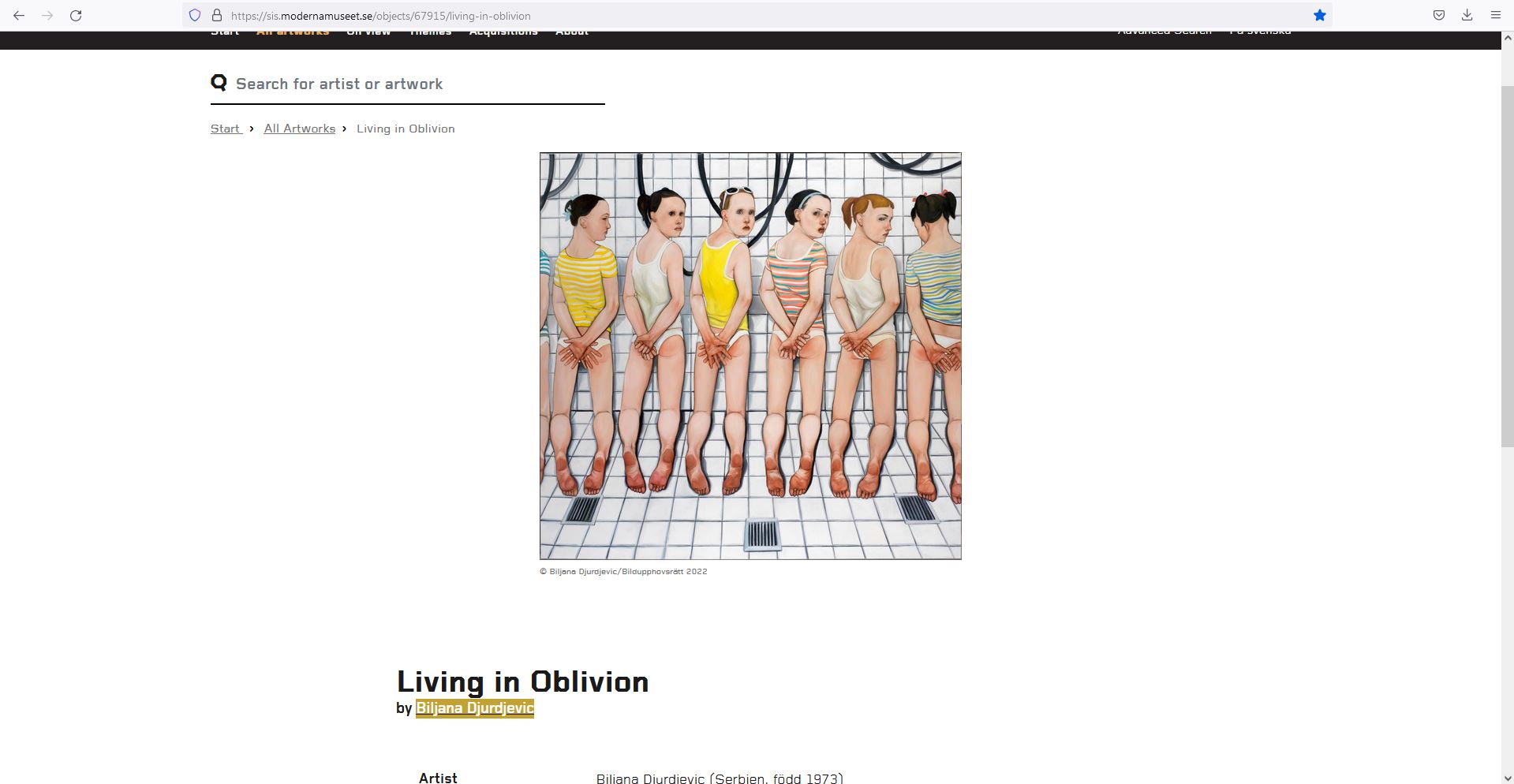Open the Start breadcrumb link
The height and width of the screenshot is (784, 1514).
point(226,129)
